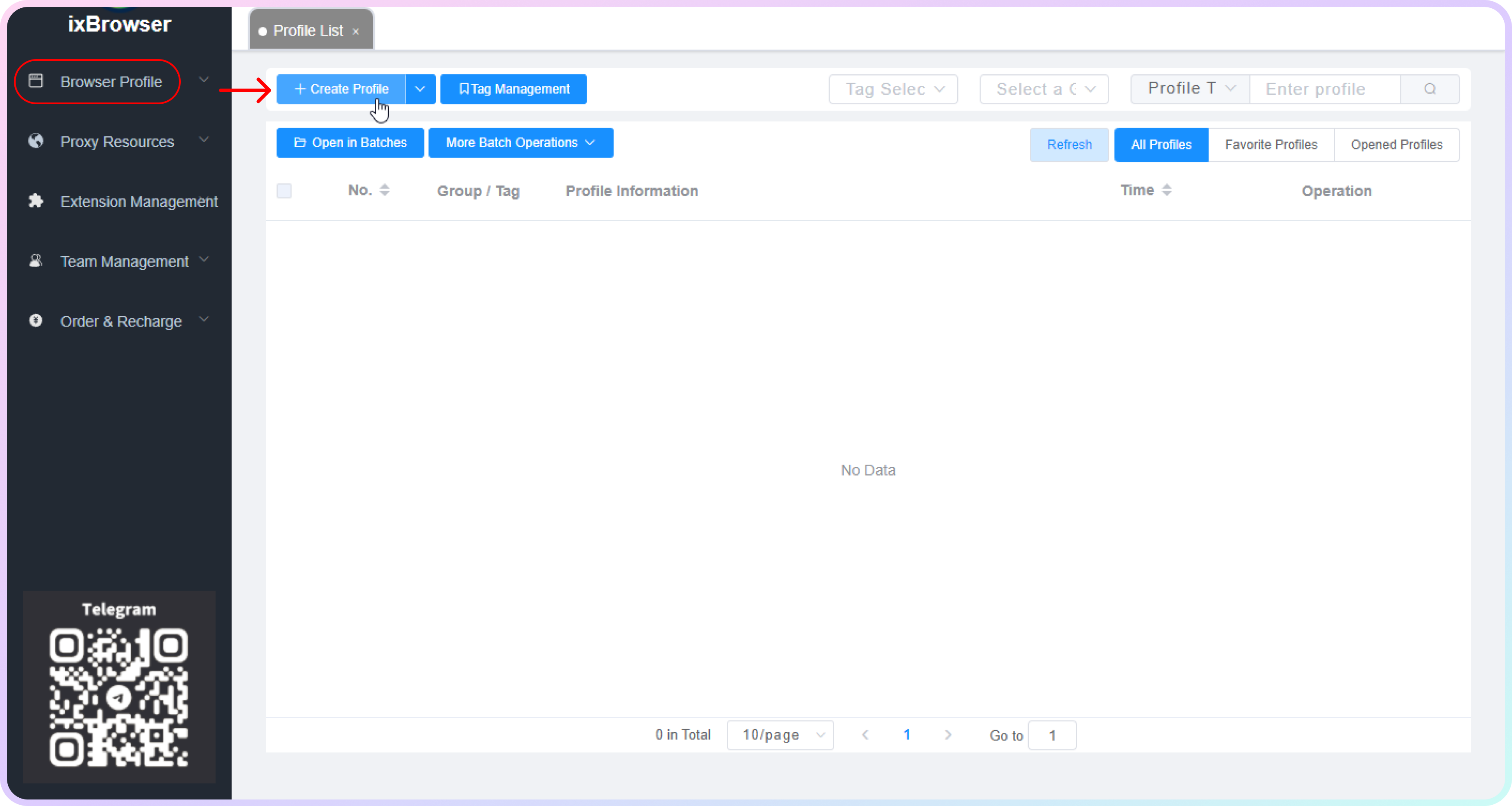Toggle the select-all checkbox in table header
Screen dimensions: 1512x806
(284, 191)
